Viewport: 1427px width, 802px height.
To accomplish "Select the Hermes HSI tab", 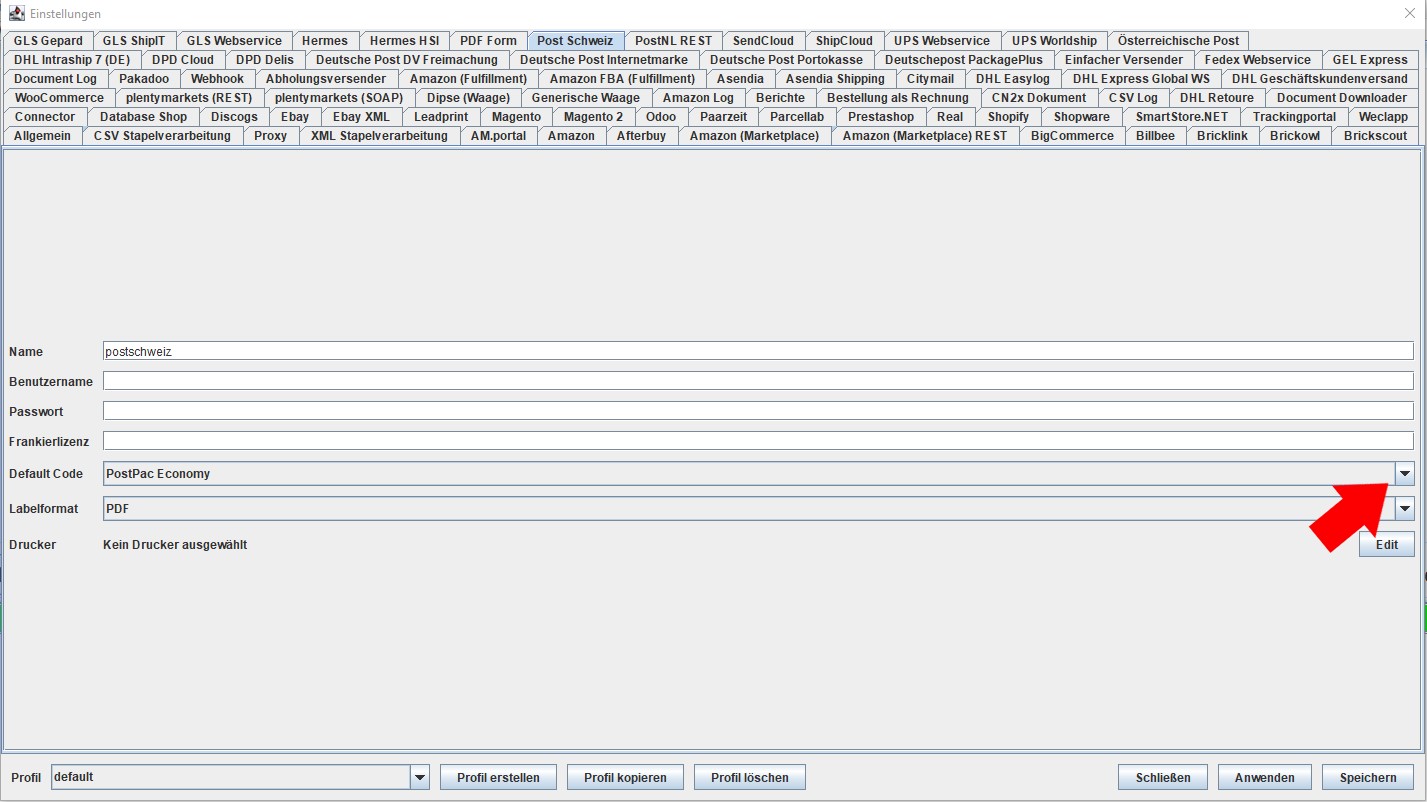I will 404,41.
